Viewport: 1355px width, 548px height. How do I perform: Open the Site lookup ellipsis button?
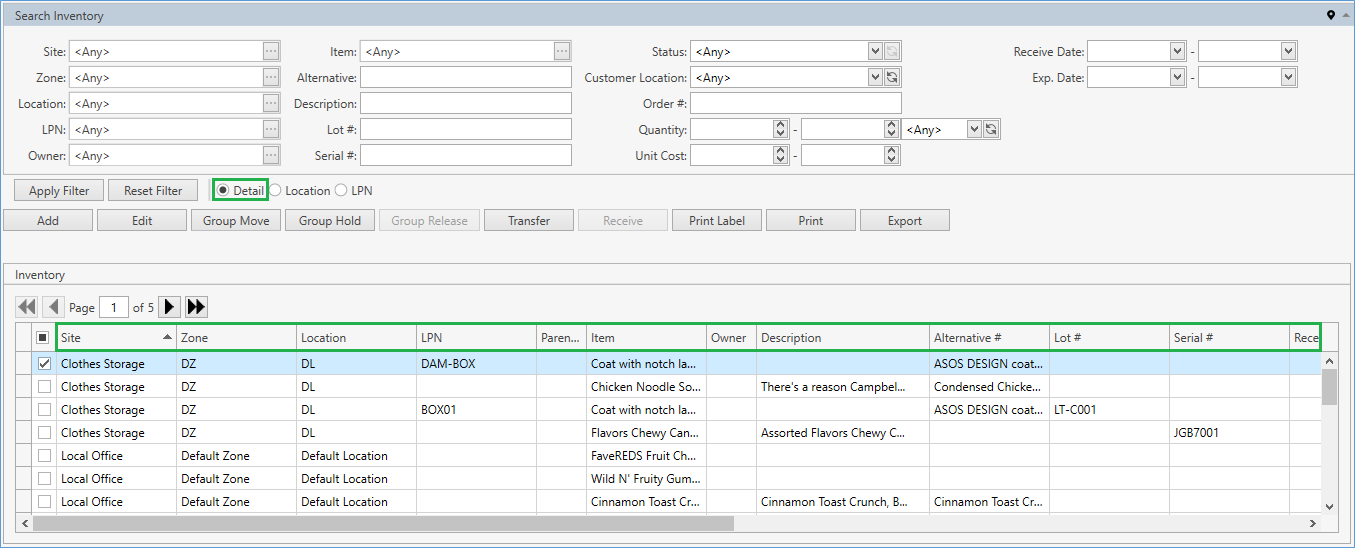tap(271, 52)
